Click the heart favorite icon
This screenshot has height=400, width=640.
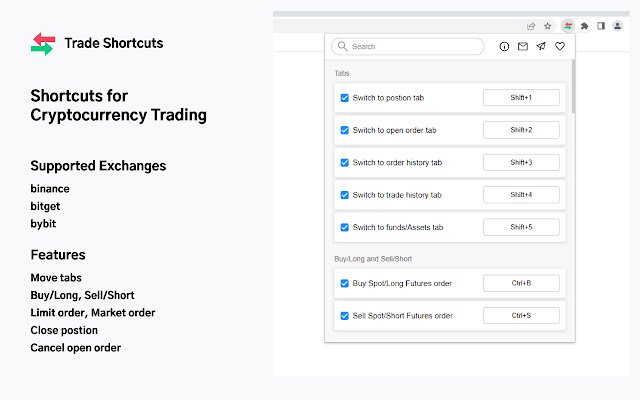pyautogui.click(x=560, y=46)
